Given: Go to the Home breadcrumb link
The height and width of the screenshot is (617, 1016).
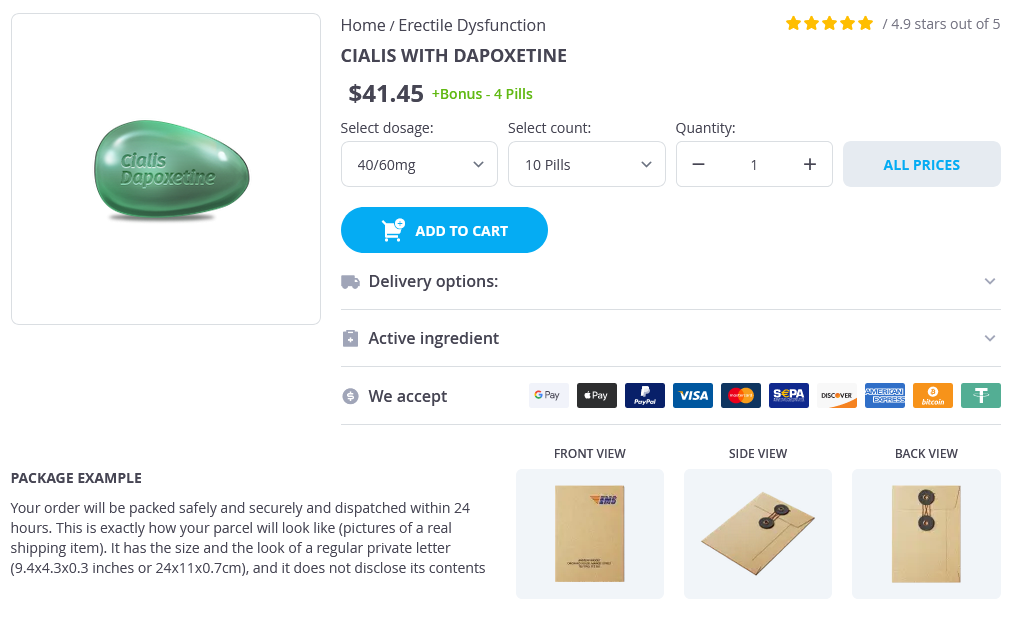Looking at the screenshot, I should coord(362,25).
